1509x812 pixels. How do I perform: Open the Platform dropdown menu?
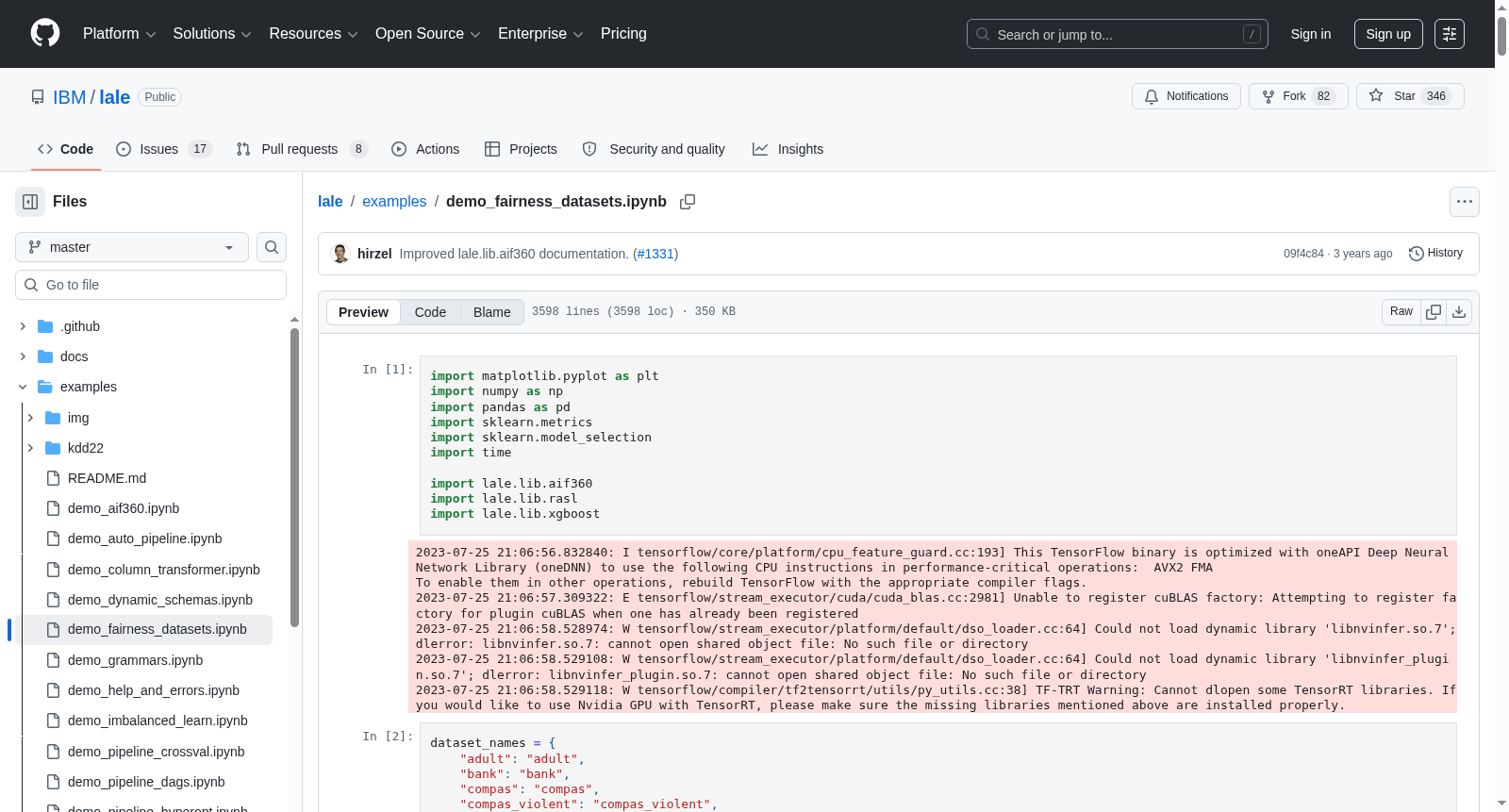119,34
